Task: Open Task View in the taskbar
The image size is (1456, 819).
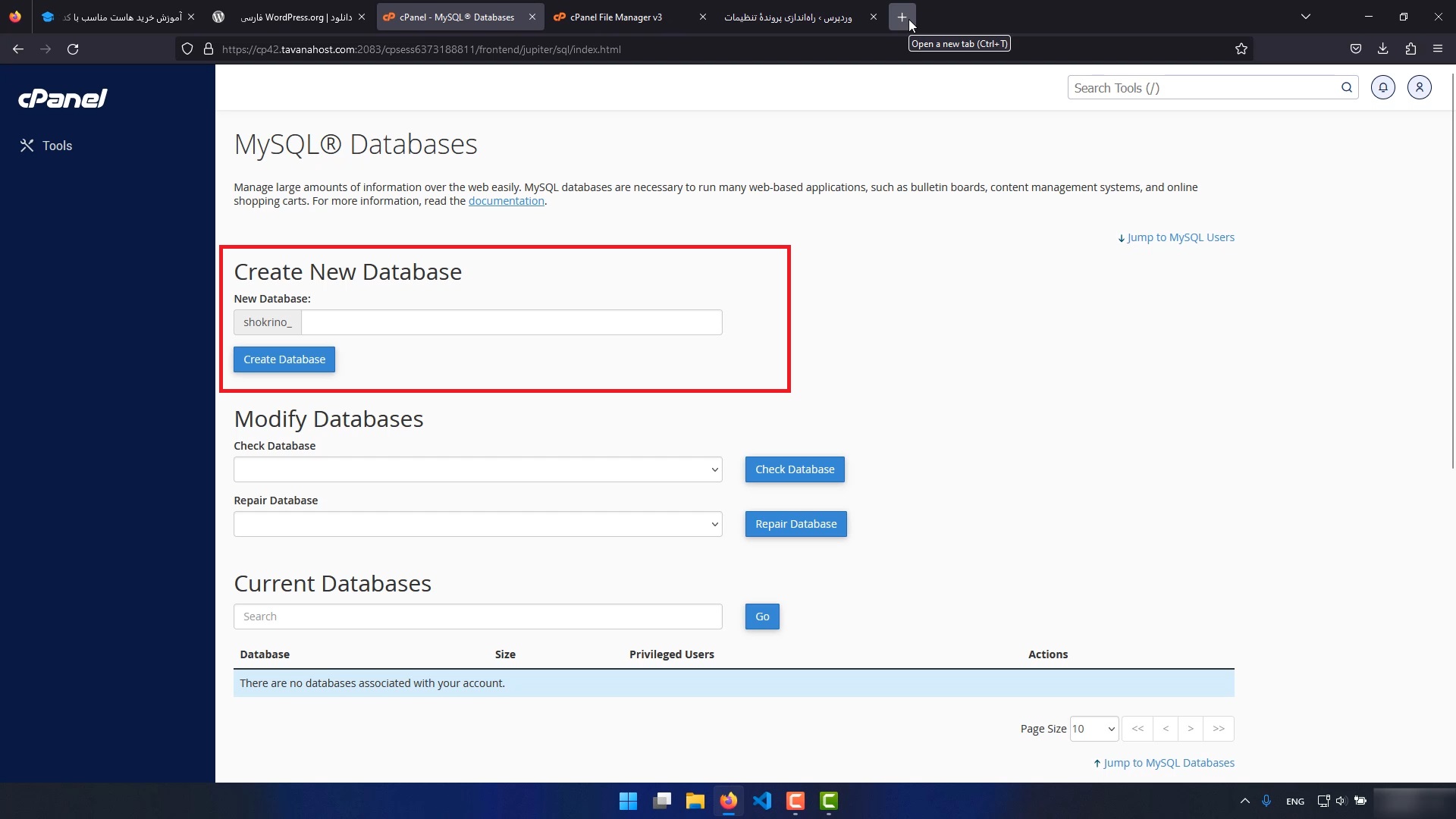Action: tap(662, 801)
